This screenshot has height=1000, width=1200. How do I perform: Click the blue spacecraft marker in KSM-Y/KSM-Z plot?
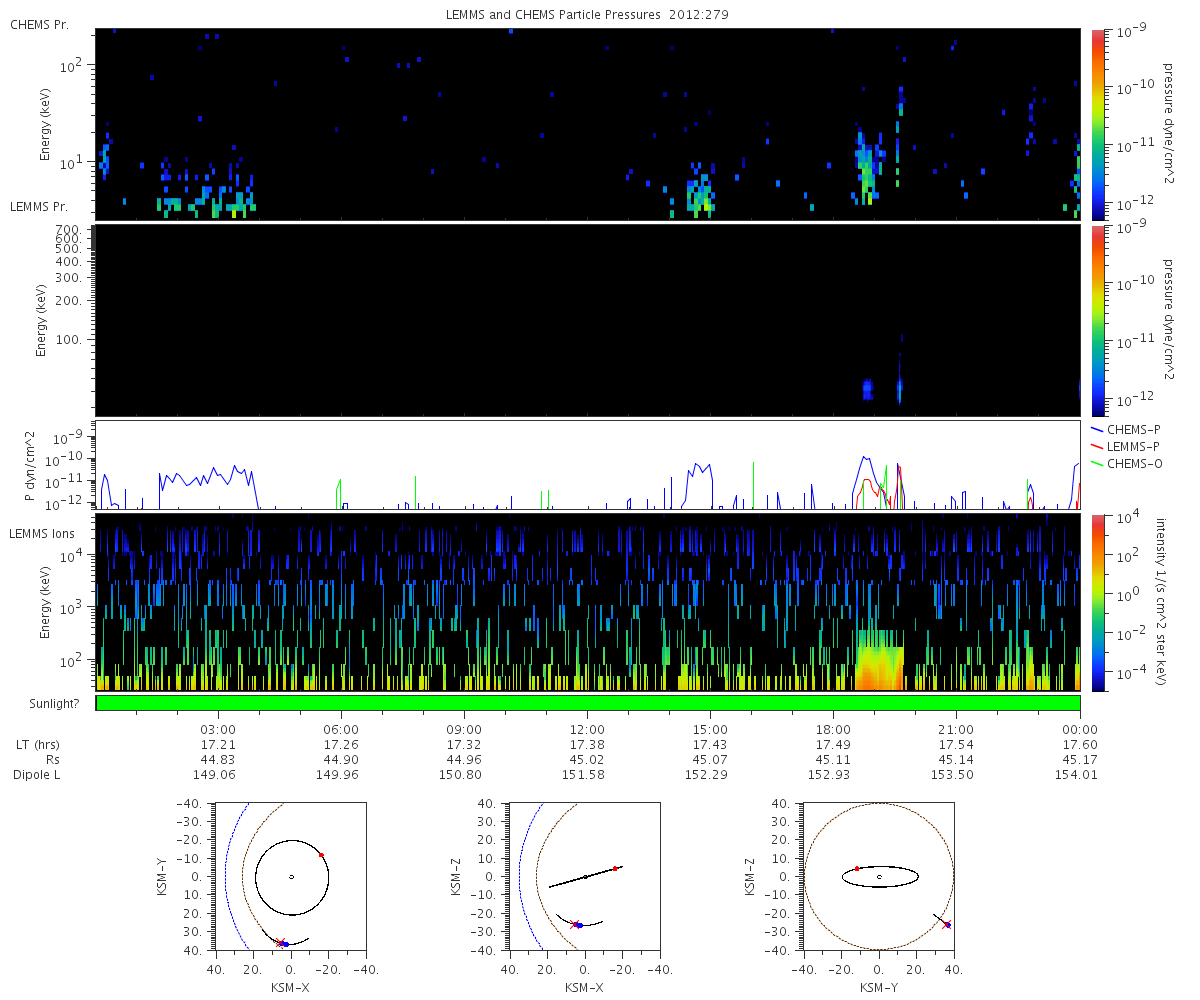point(947,925)
